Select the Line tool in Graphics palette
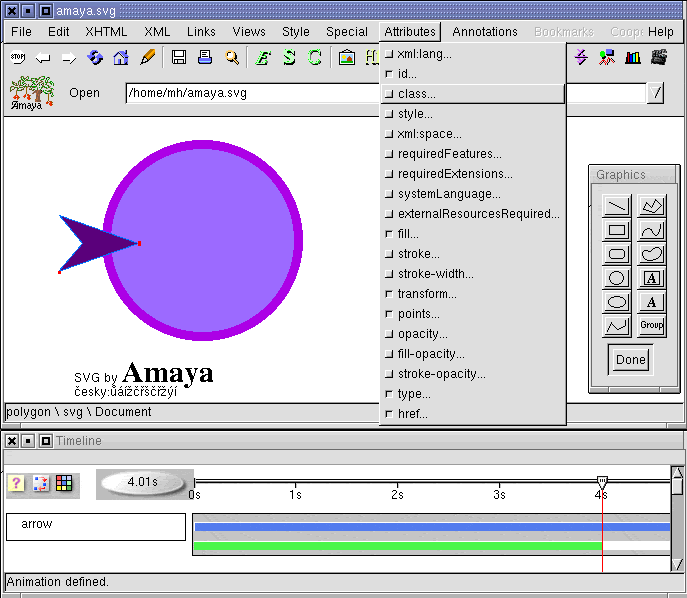Screen dimensions: 687x598 [x=617, y=205]
